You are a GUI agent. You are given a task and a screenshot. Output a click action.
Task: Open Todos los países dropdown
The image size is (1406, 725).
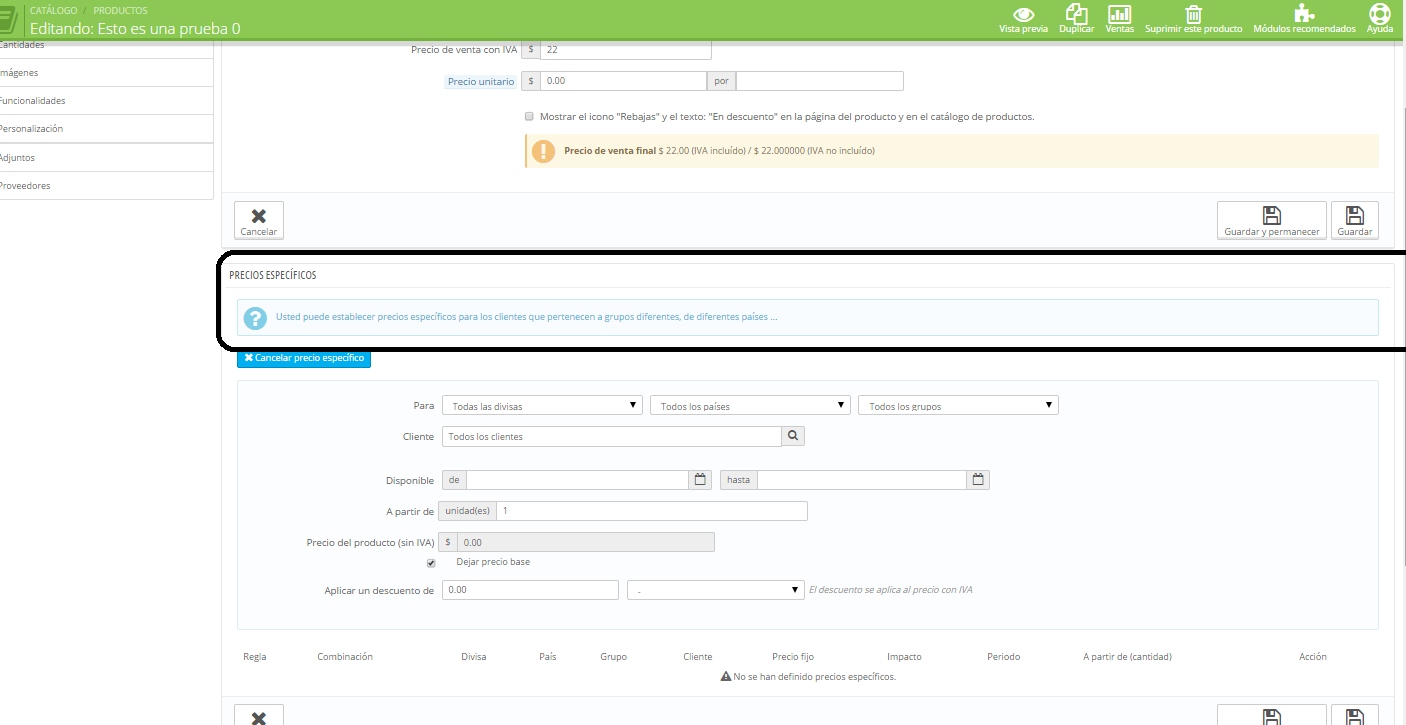750,406
